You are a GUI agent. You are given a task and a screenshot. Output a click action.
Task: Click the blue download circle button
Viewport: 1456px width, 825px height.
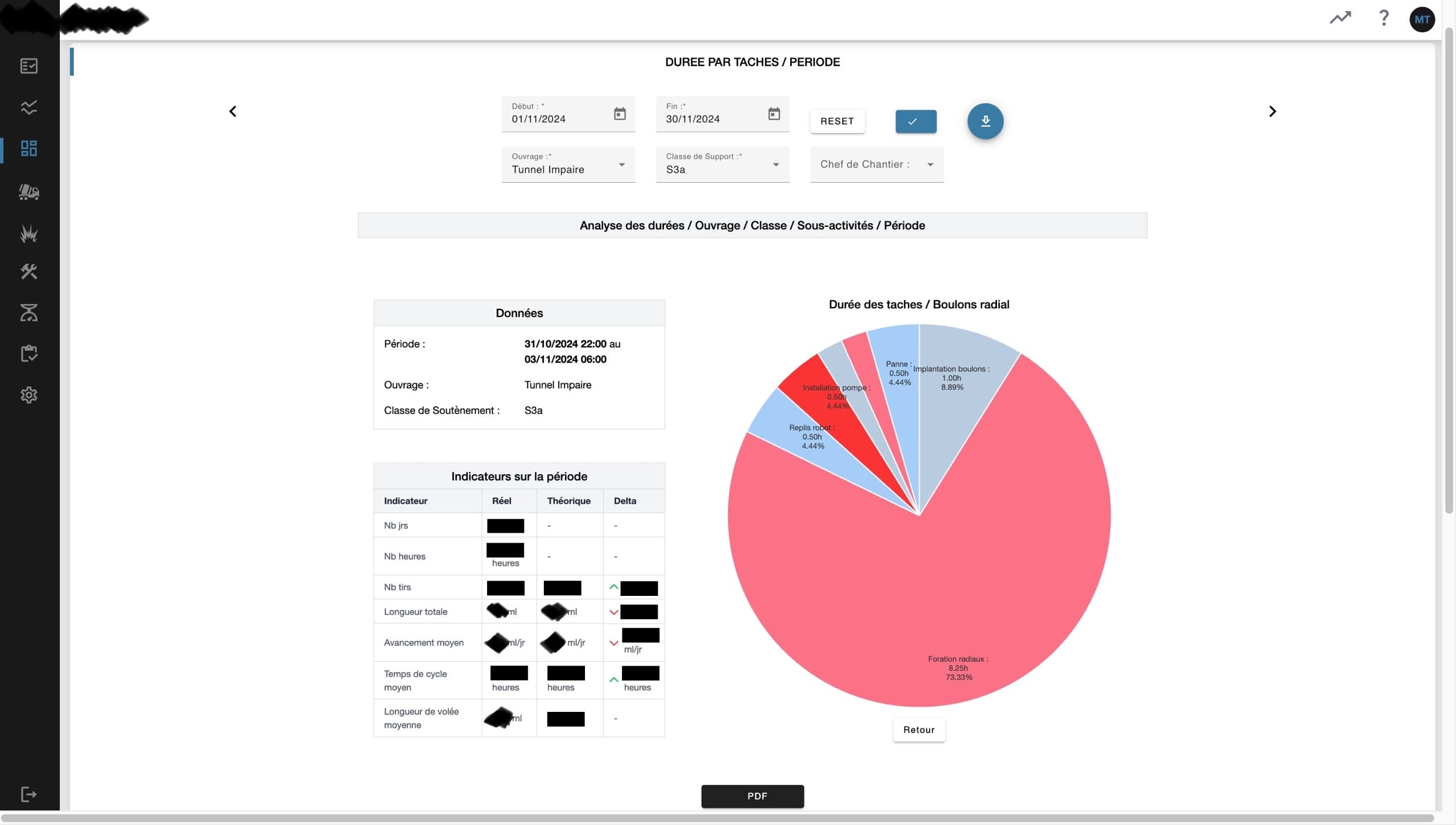click(x=985, y=121)
